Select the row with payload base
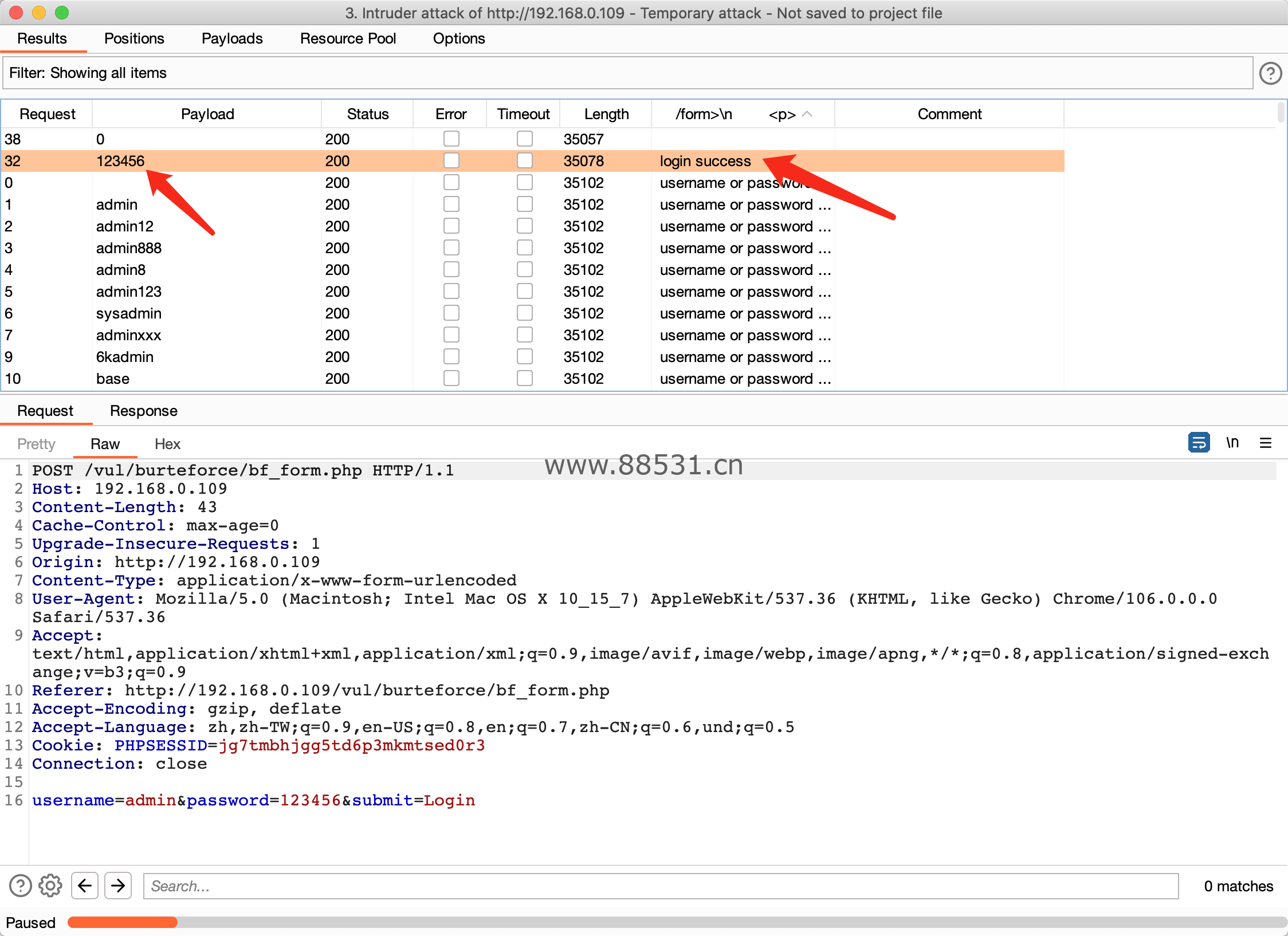Viewport: 1288px width, 936px height. click(x=533, y=379)
